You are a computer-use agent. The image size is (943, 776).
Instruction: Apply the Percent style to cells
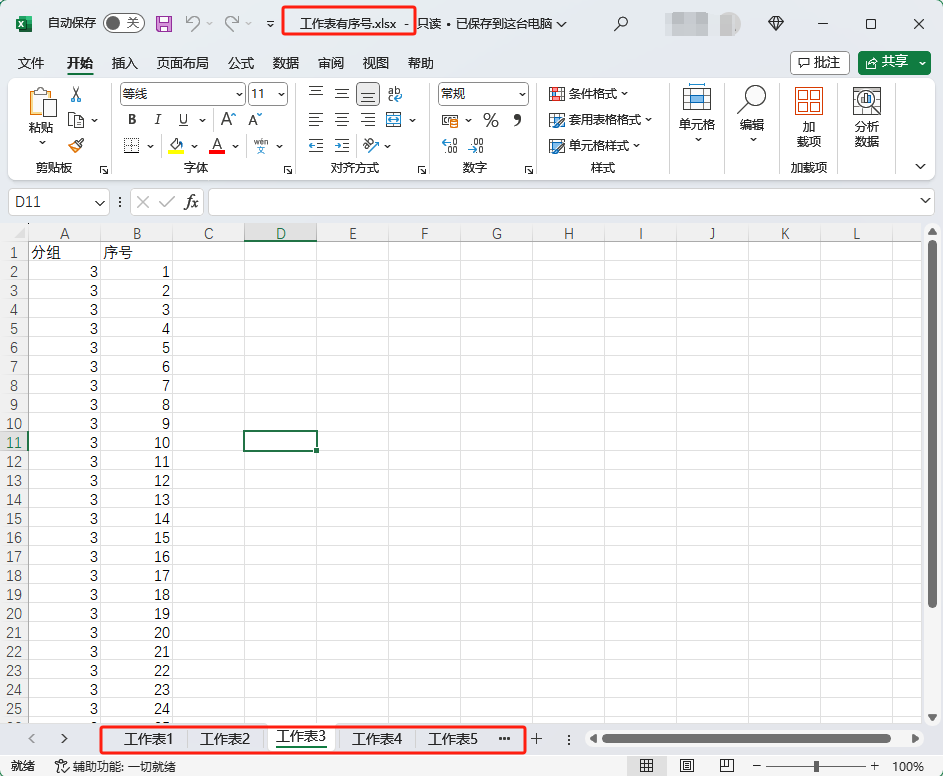(x=490, y=119)
